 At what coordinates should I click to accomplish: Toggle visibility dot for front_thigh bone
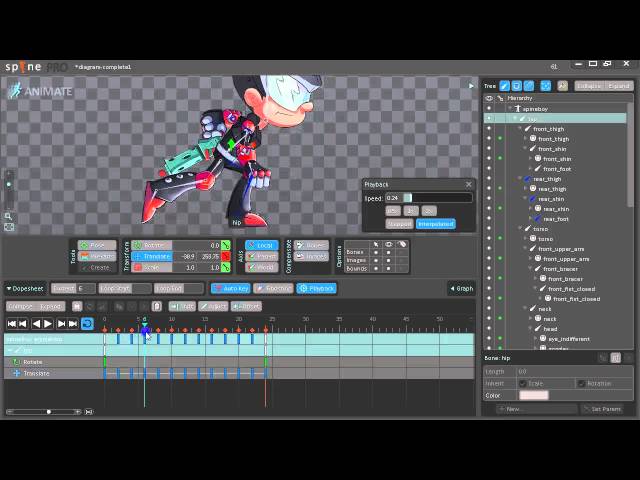click(489, 129)
